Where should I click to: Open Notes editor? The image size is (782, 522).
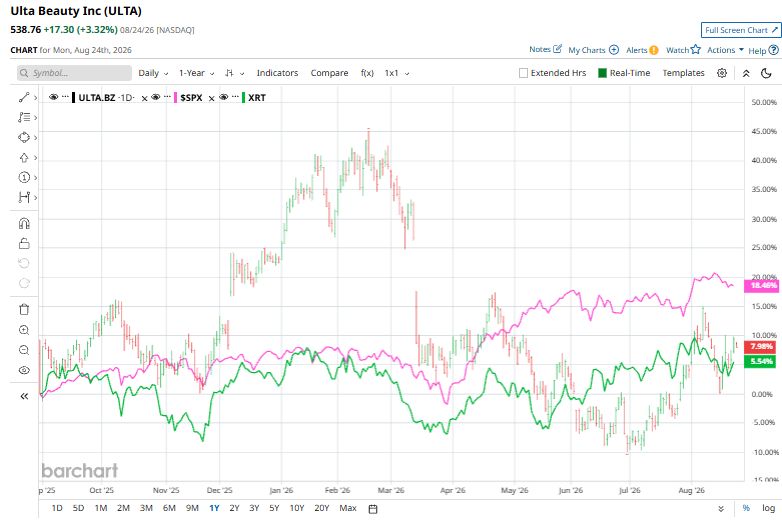click(x=546, y=49)
